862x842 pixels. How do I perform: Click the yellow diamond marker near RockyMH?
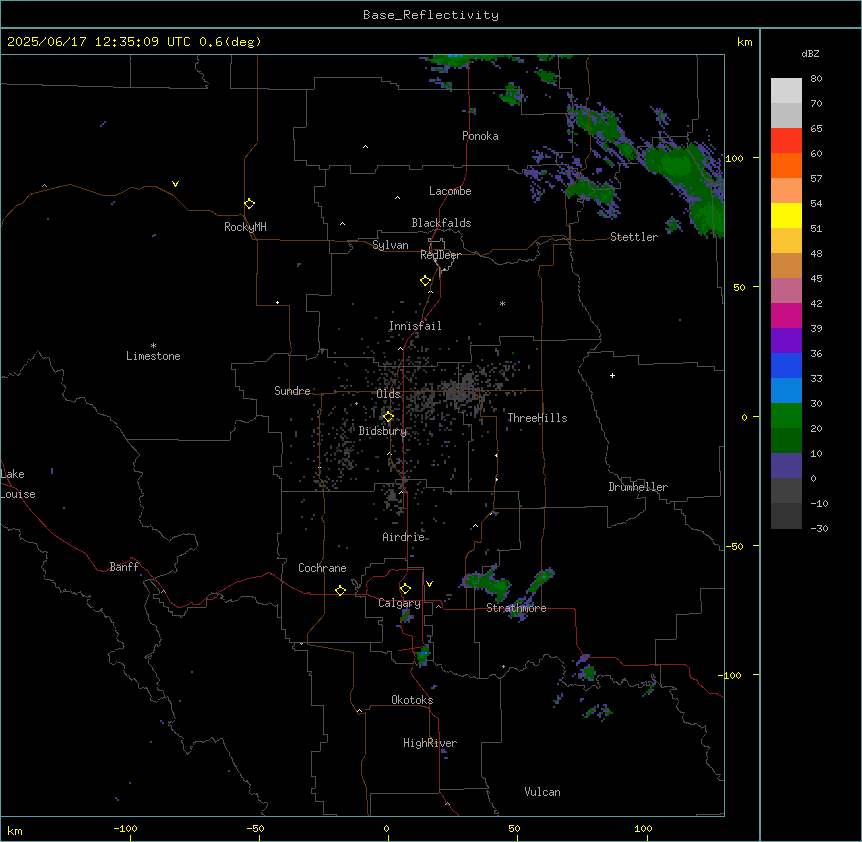click(x=249, y=204)
